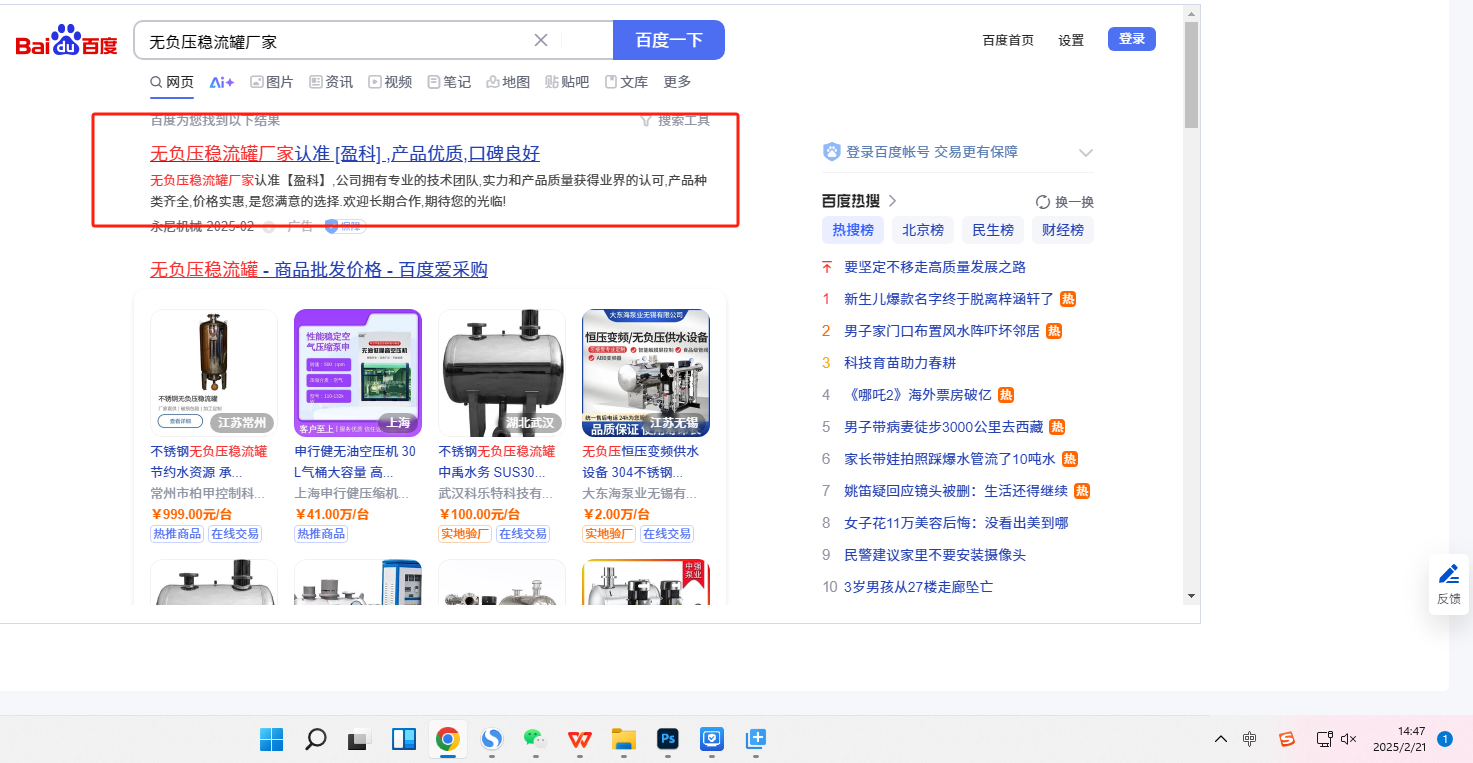1473x763 pixels.
Task: Open Sogou browser from the taskbar
Action: pos(491,739)
